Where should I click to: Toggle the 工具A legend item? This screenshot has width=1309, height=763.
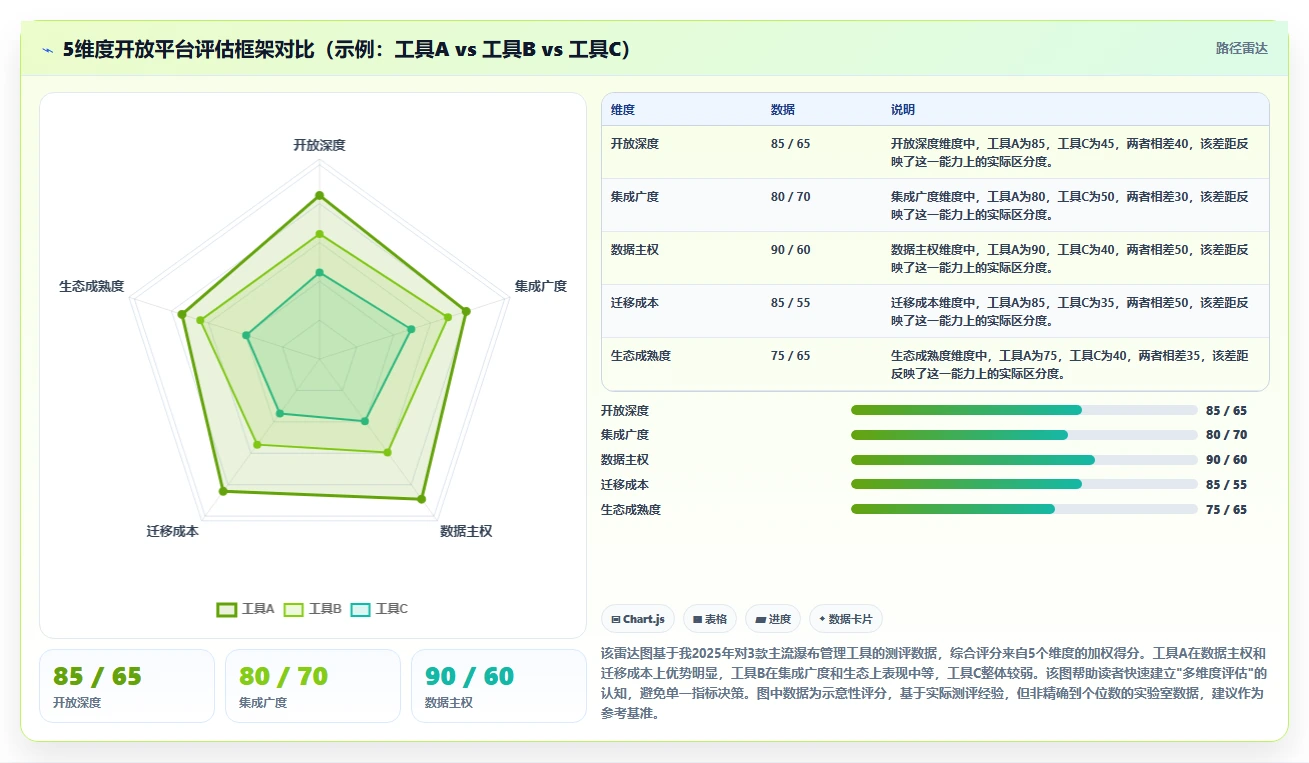tap(245, 608)
